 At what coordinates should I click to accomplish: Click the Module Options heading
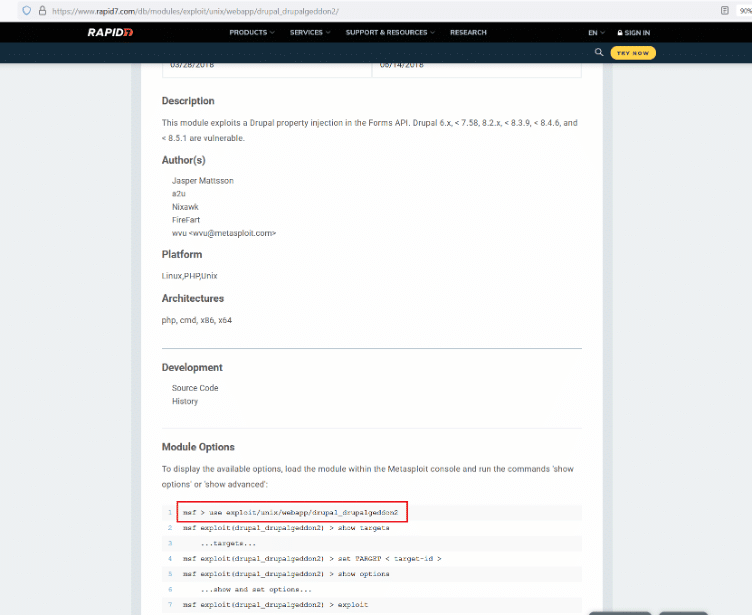(198, 446)
